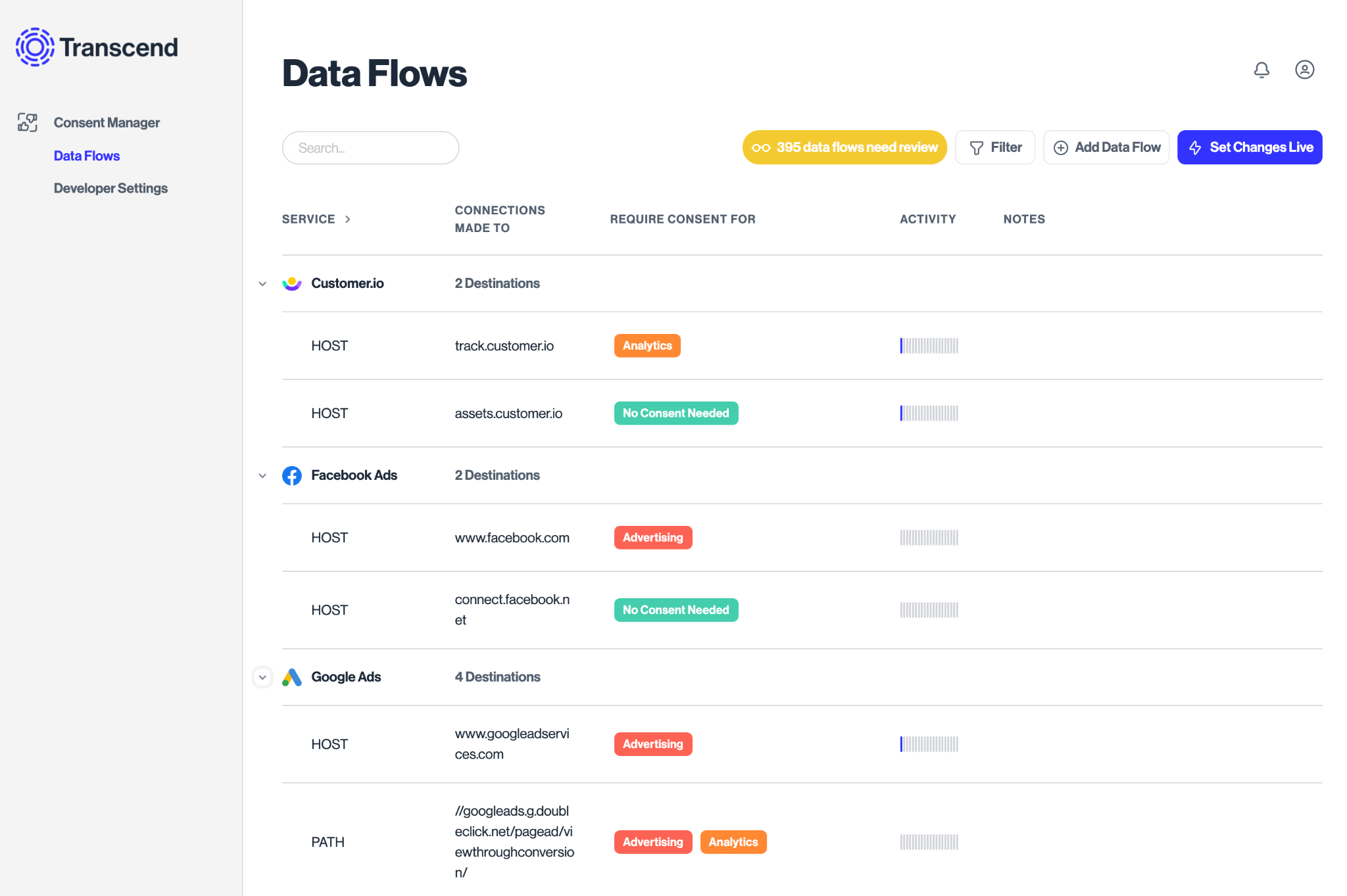Screen dimensions: 1347x896
Task: Click the Search input field
Action: coord(370,148)
